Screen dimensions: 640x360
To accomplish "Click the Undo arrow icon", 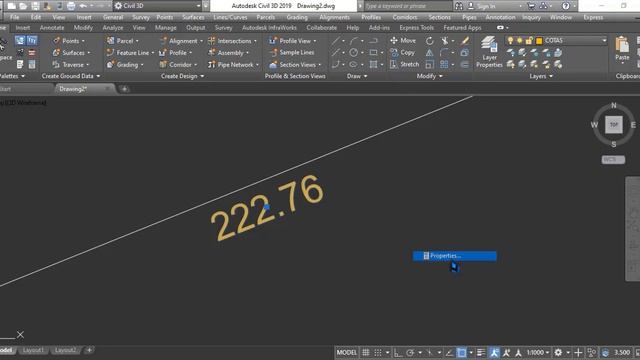I will [x=83, y=6].
